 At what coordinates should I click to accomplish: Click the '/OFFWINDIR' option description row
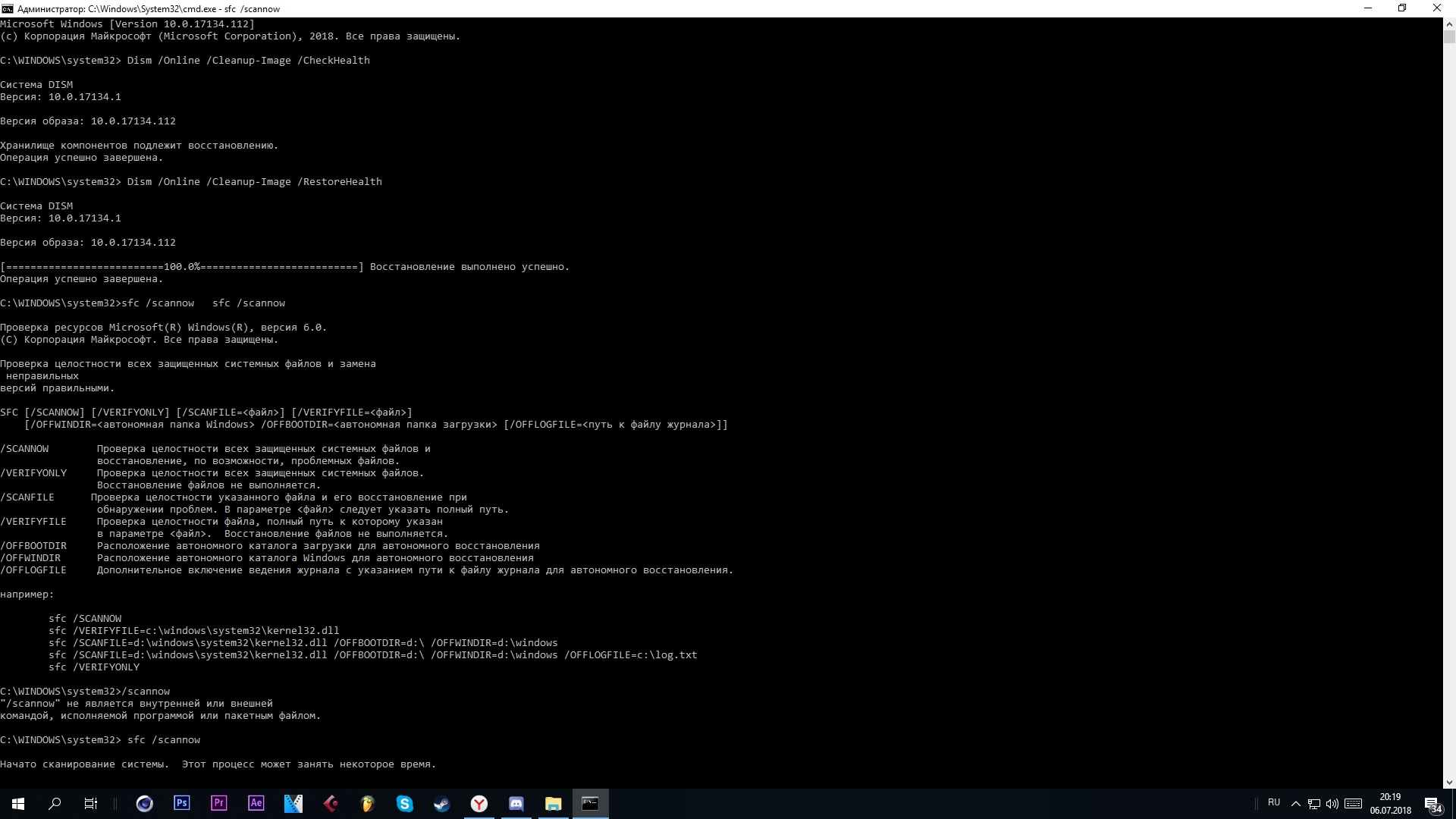tap(267, 558)
